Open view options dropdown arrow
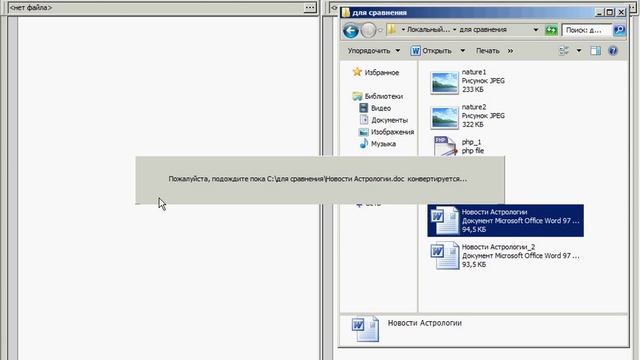The width and height of the screenshot is (640, 360). click(x=579, y=51)
